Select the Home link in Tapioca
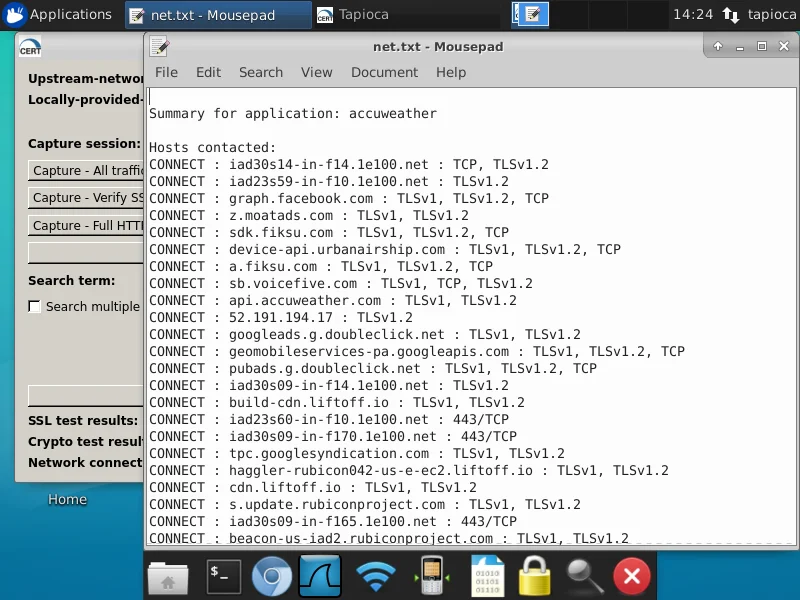This screenshot has width=800, height=600. coord(67,499)
